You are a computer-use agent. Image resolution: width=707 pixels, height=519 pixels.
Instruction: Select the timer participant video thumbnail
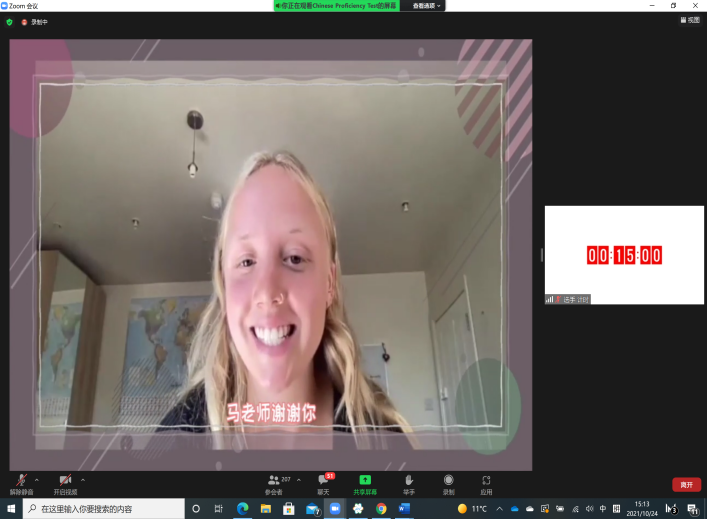624,255
